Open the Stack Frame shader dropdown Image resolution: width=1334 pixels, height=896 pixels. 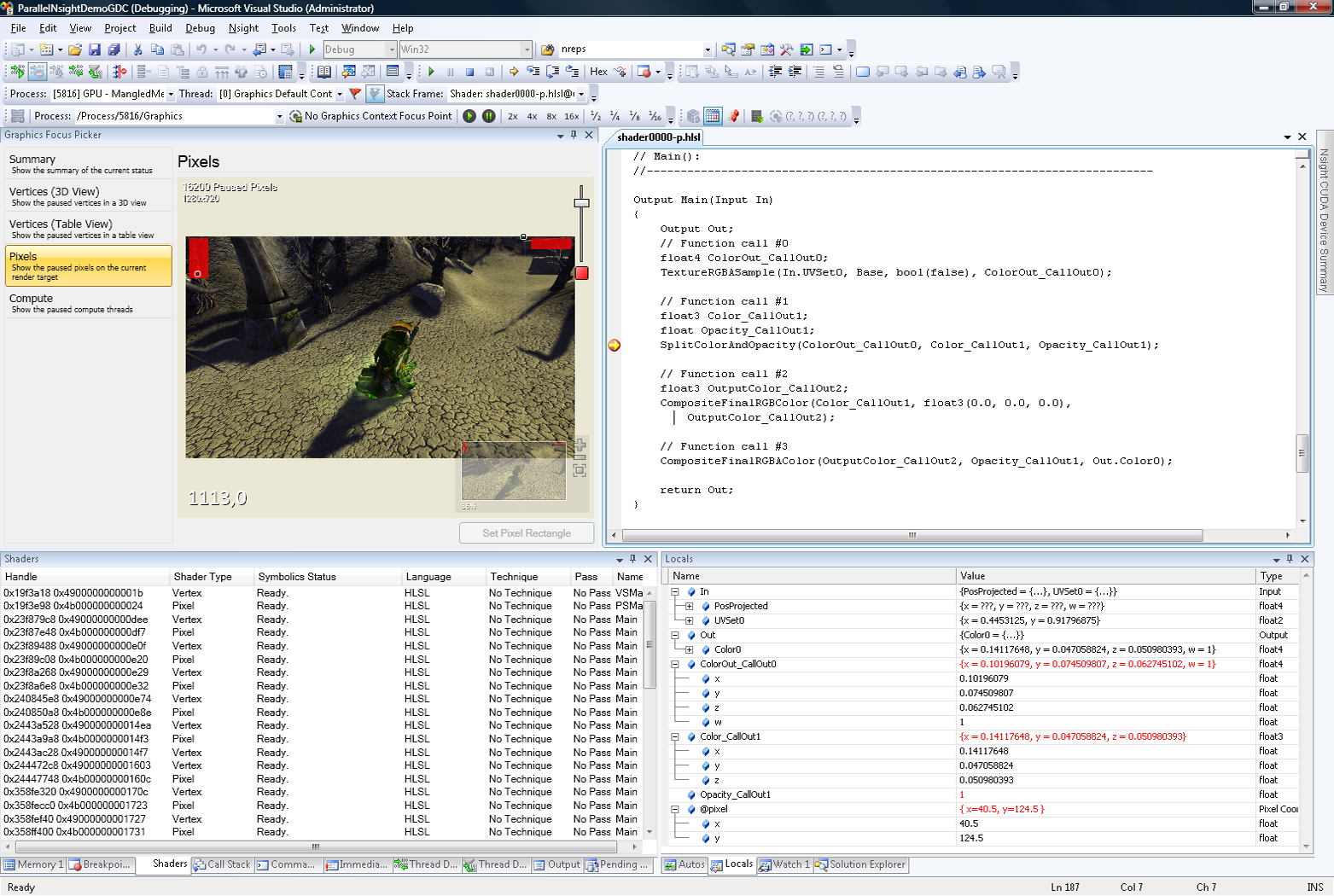coord(581,94)
